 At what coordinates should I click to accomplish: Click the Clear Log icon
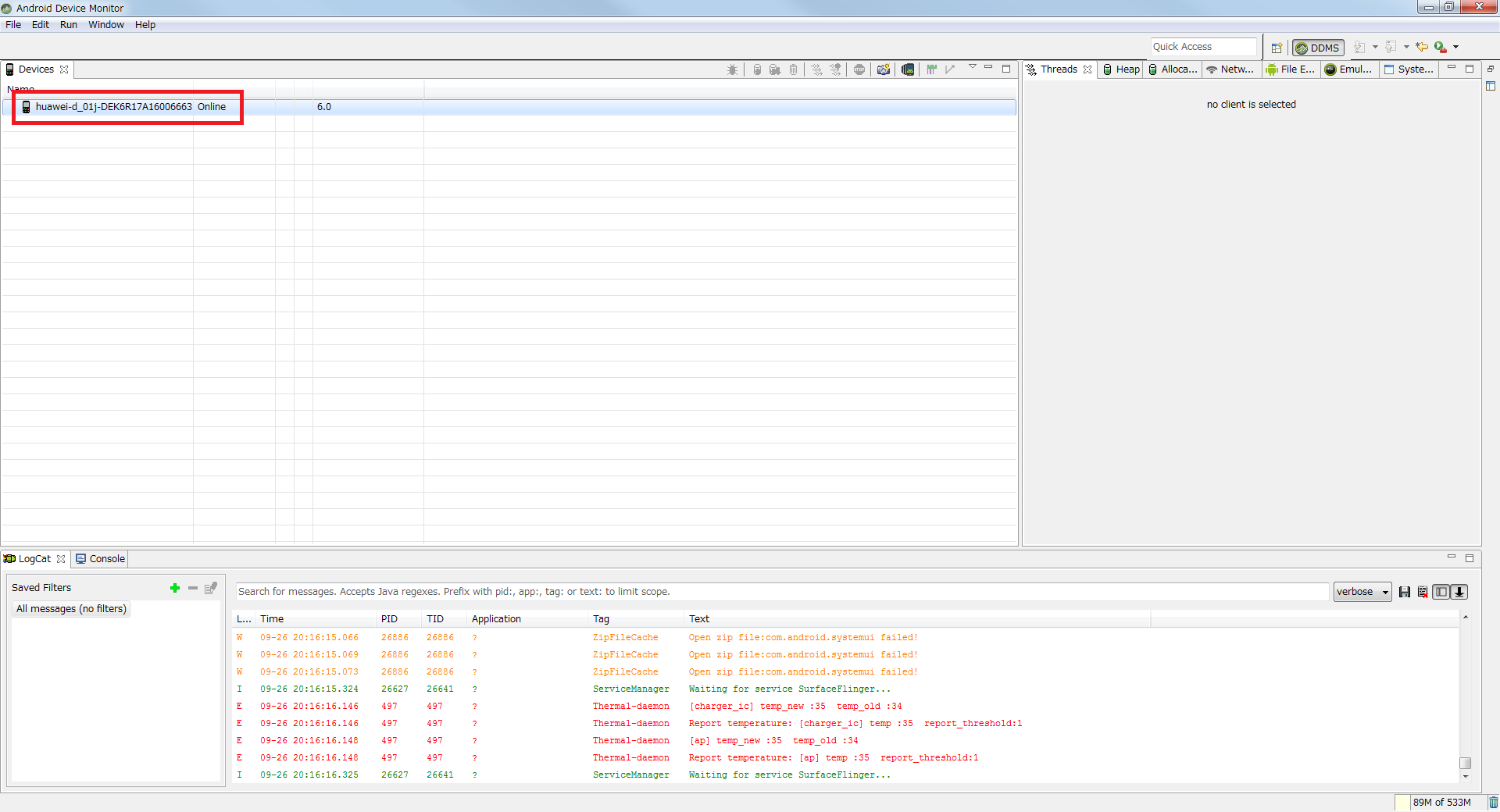[x=1423, y=592]
